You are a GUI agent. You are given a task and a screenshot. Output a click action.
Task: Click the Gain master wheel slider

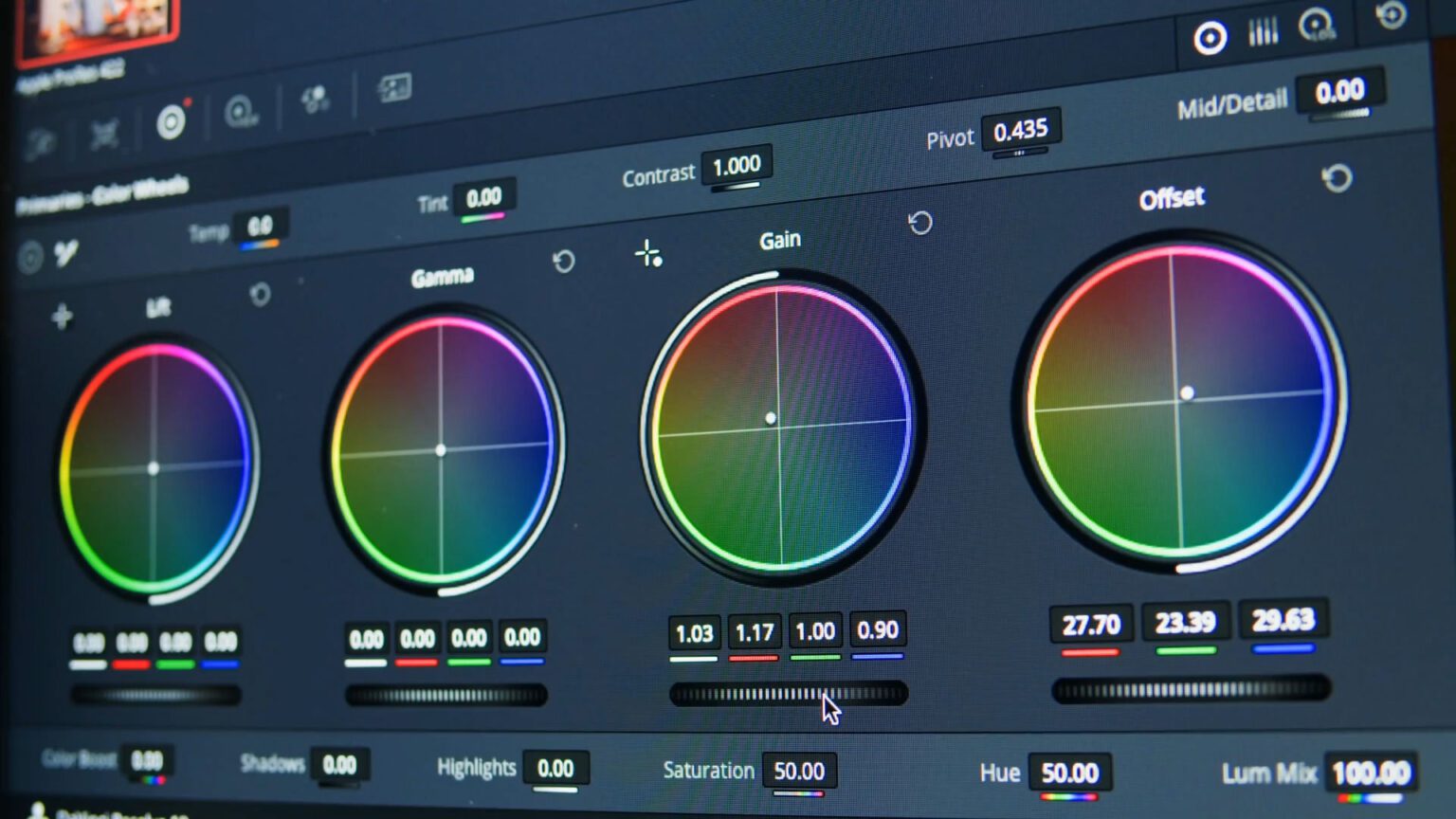787,695
